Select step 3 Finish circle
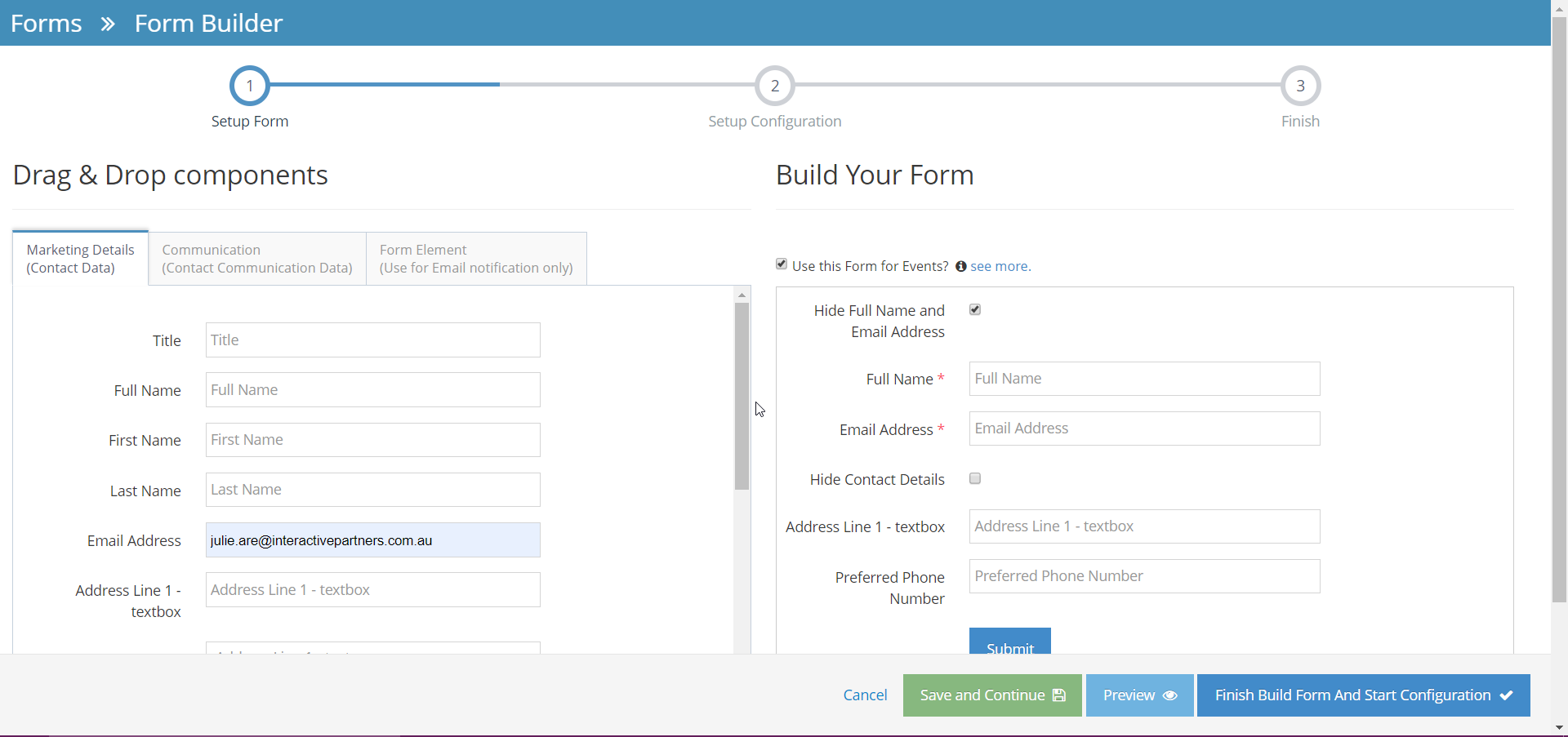Image resolution: width=1568 pixels, height=737 pixels. (x=1300, y=85)
